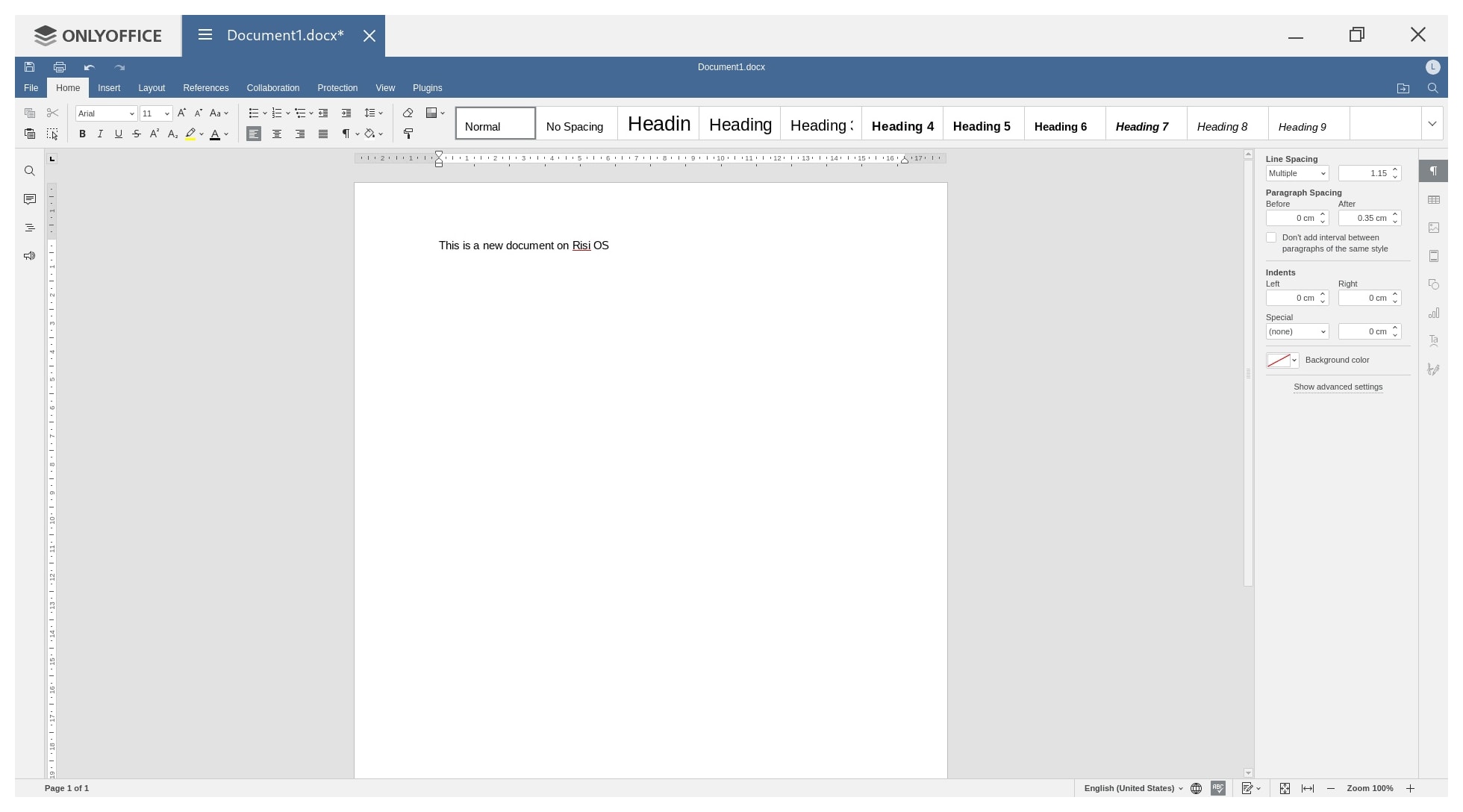Check Don't add interval between paragraphs
The image size is (1463, 812).
(1271, 237)
